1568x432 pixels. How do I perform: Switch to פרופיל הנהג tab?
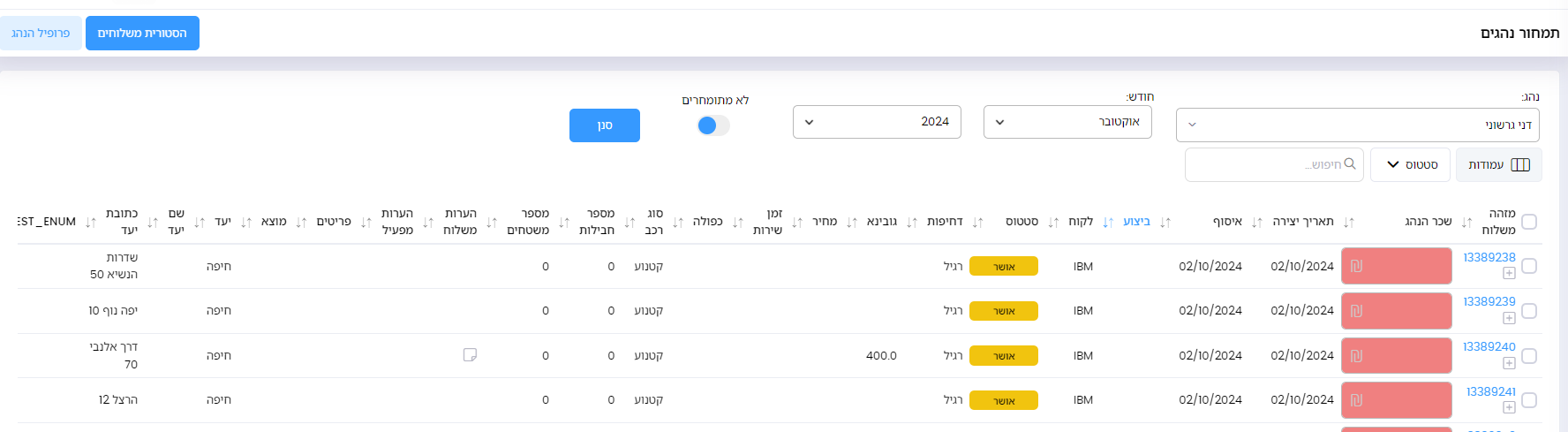(x=41, y=34)
